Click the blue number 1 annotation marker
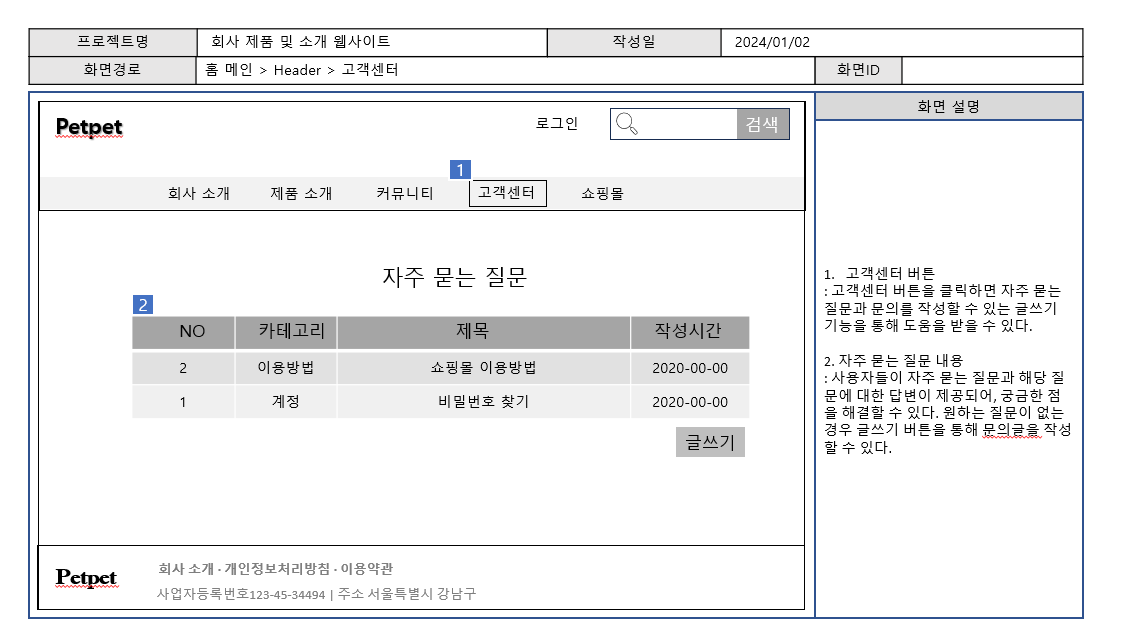Image resolution: width=1135 pixels, height=641 pixels. [x=460, y=170]
